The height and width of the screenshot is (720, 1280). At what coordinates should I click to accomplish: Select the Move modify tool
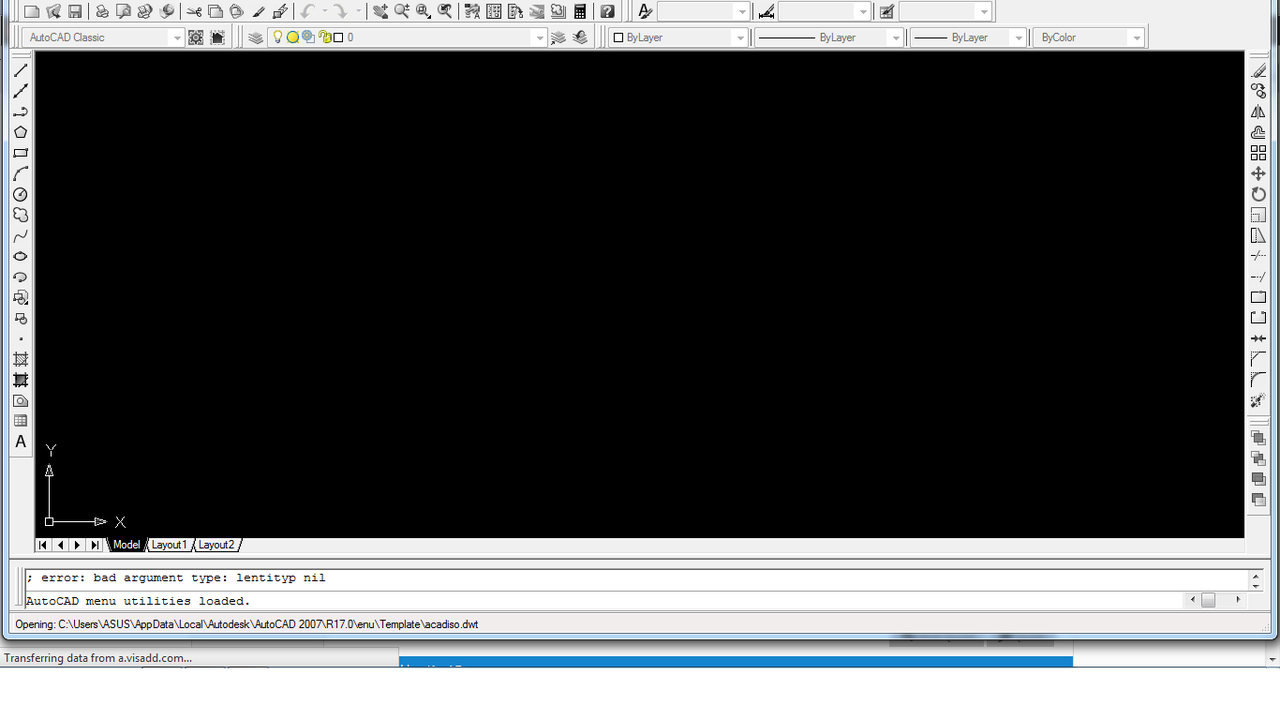(1259, 174)
